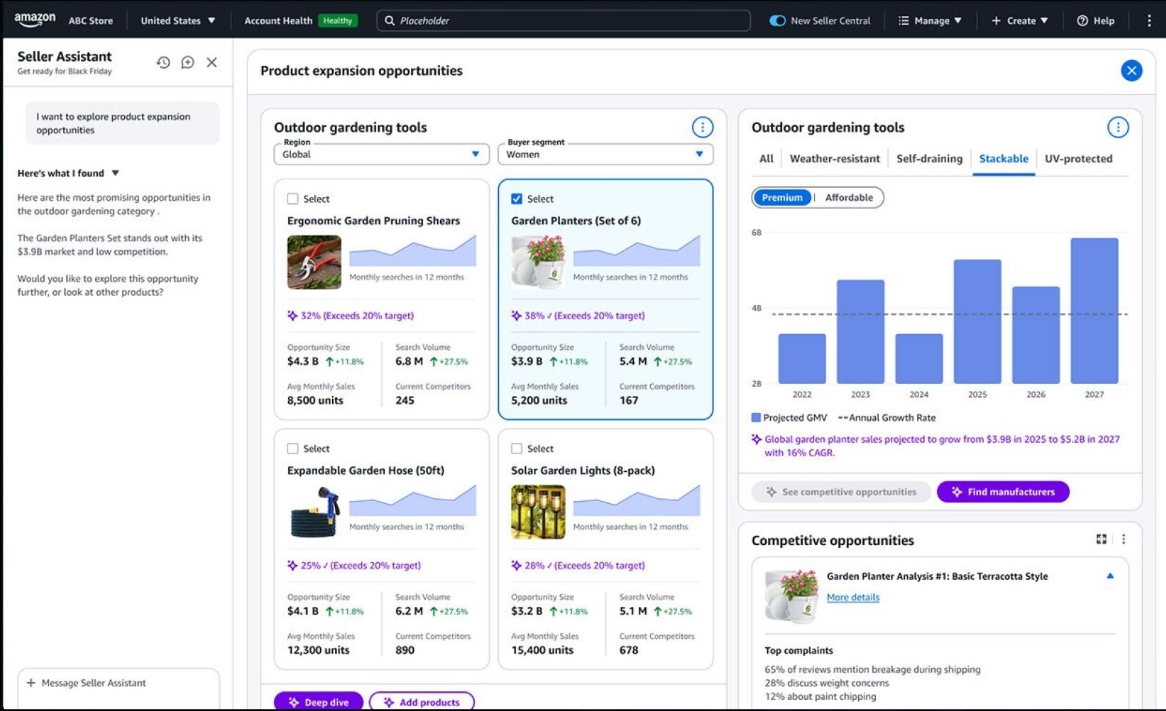Open options menu for gardening tools list

pos(703,127)
